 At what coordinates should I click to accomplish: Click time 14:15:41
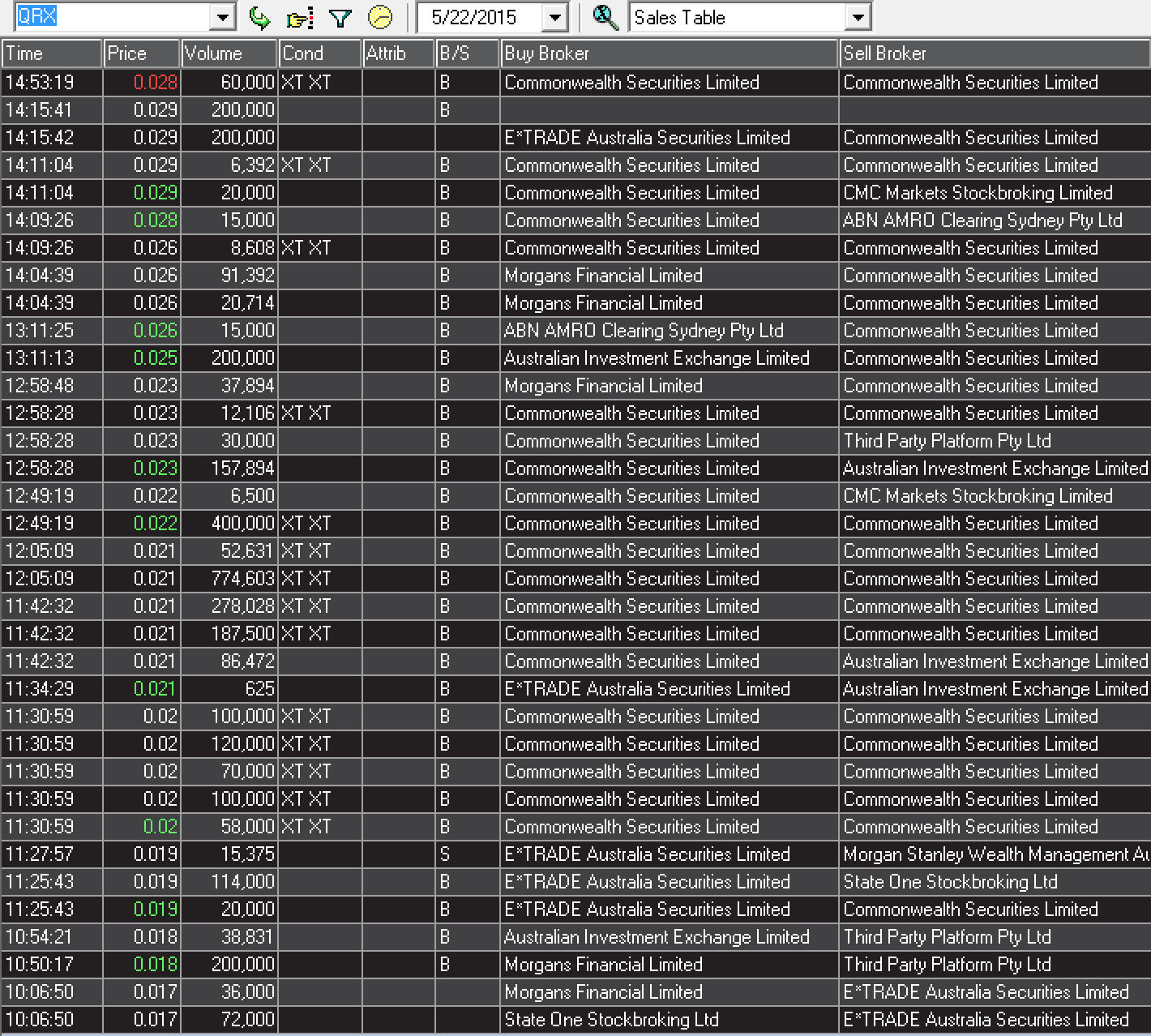coord(52,110)
